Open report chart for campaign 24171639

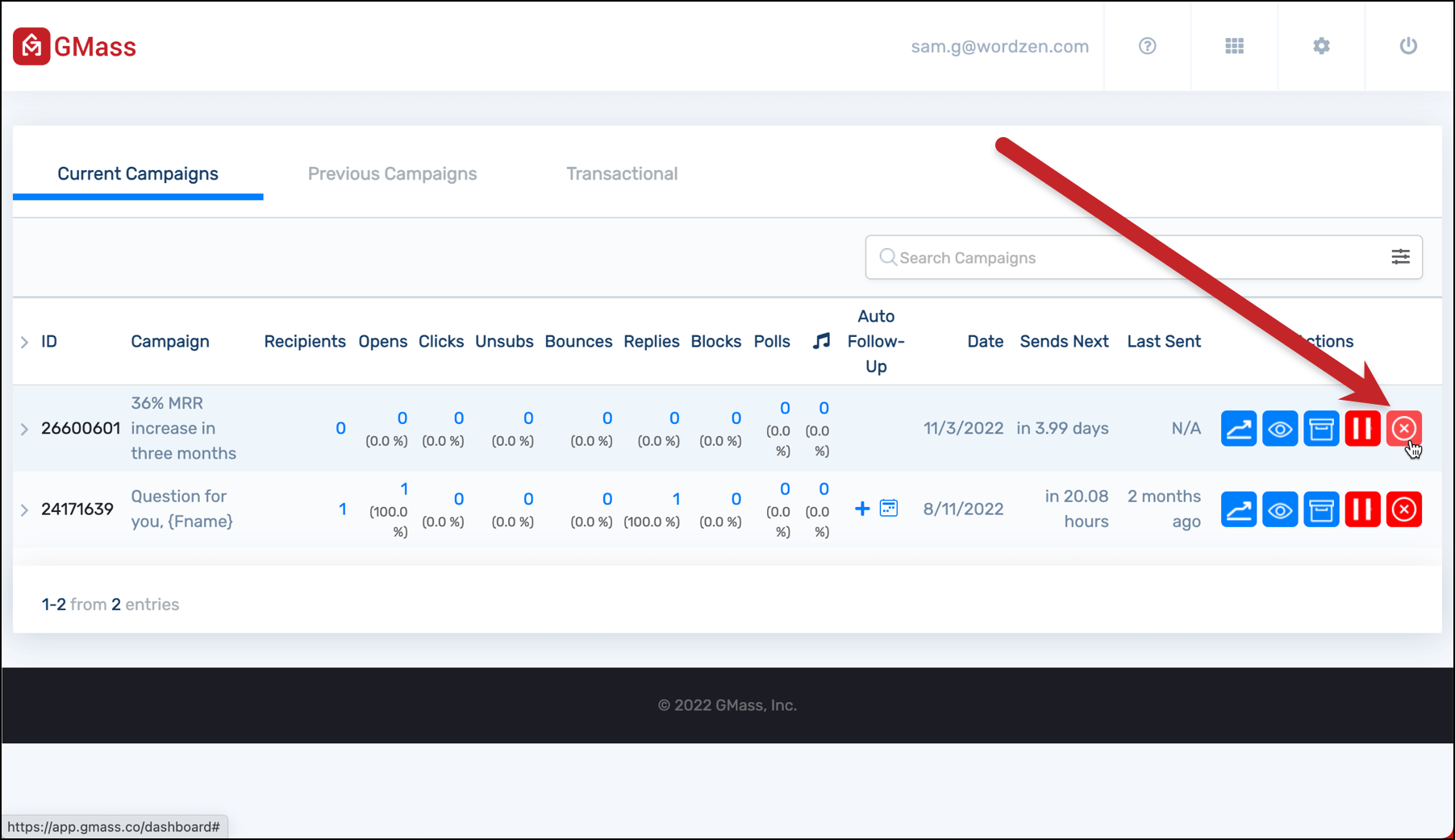(x=1238, y=509)
